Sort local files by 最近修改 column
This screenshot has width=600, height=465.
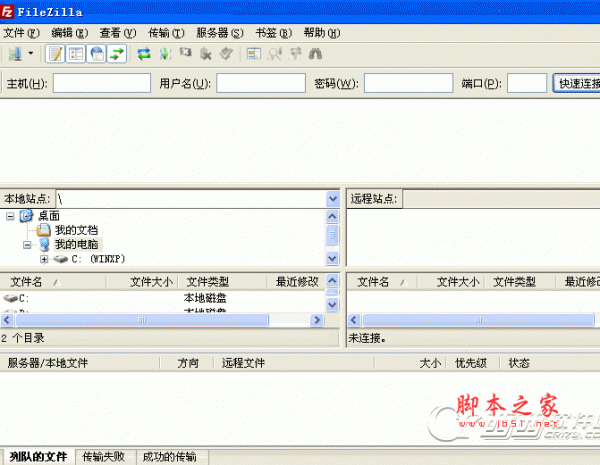pyautogui.click(x=297, y=282)
